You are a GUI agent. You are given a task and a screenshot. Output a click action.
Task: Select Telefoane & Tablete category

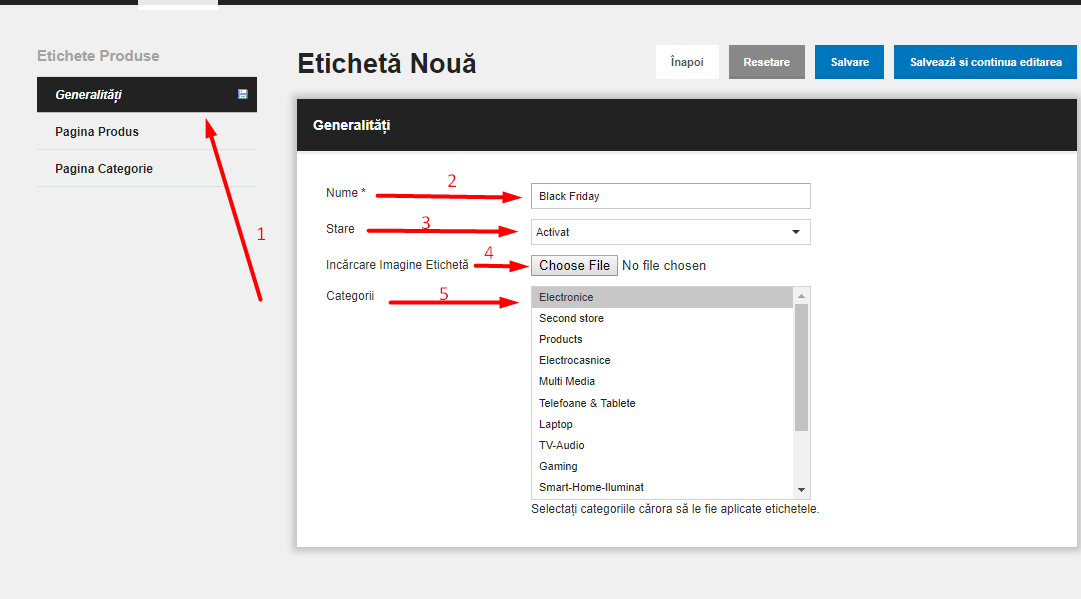coord(663,403)
